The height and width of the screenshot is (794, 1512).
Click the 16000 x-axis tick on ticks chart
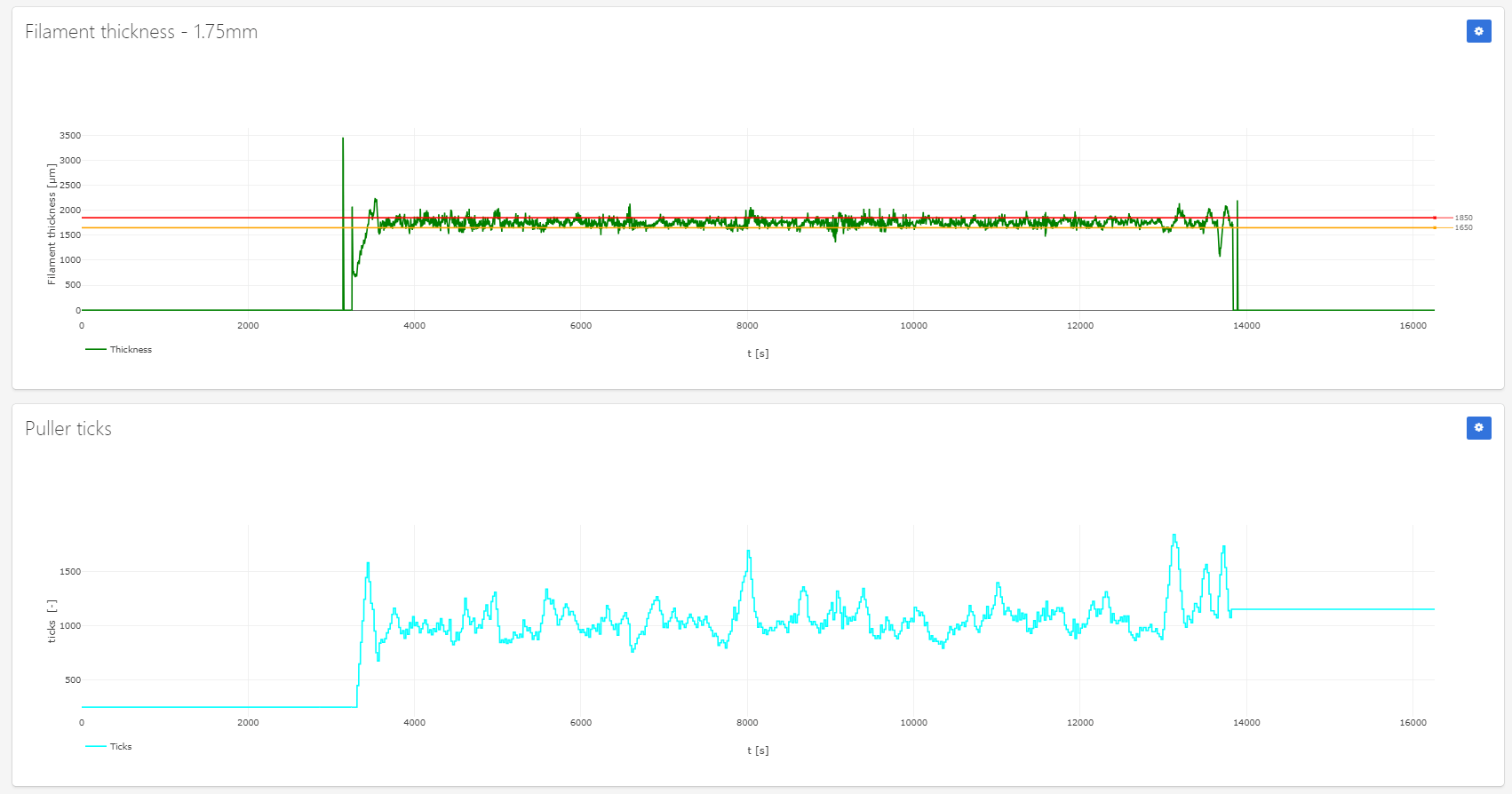[x=1413, y=723]
